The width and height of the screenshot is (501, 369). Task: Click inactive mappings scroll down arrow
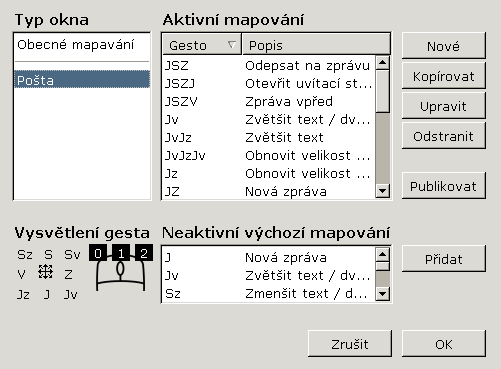point(382,294)
